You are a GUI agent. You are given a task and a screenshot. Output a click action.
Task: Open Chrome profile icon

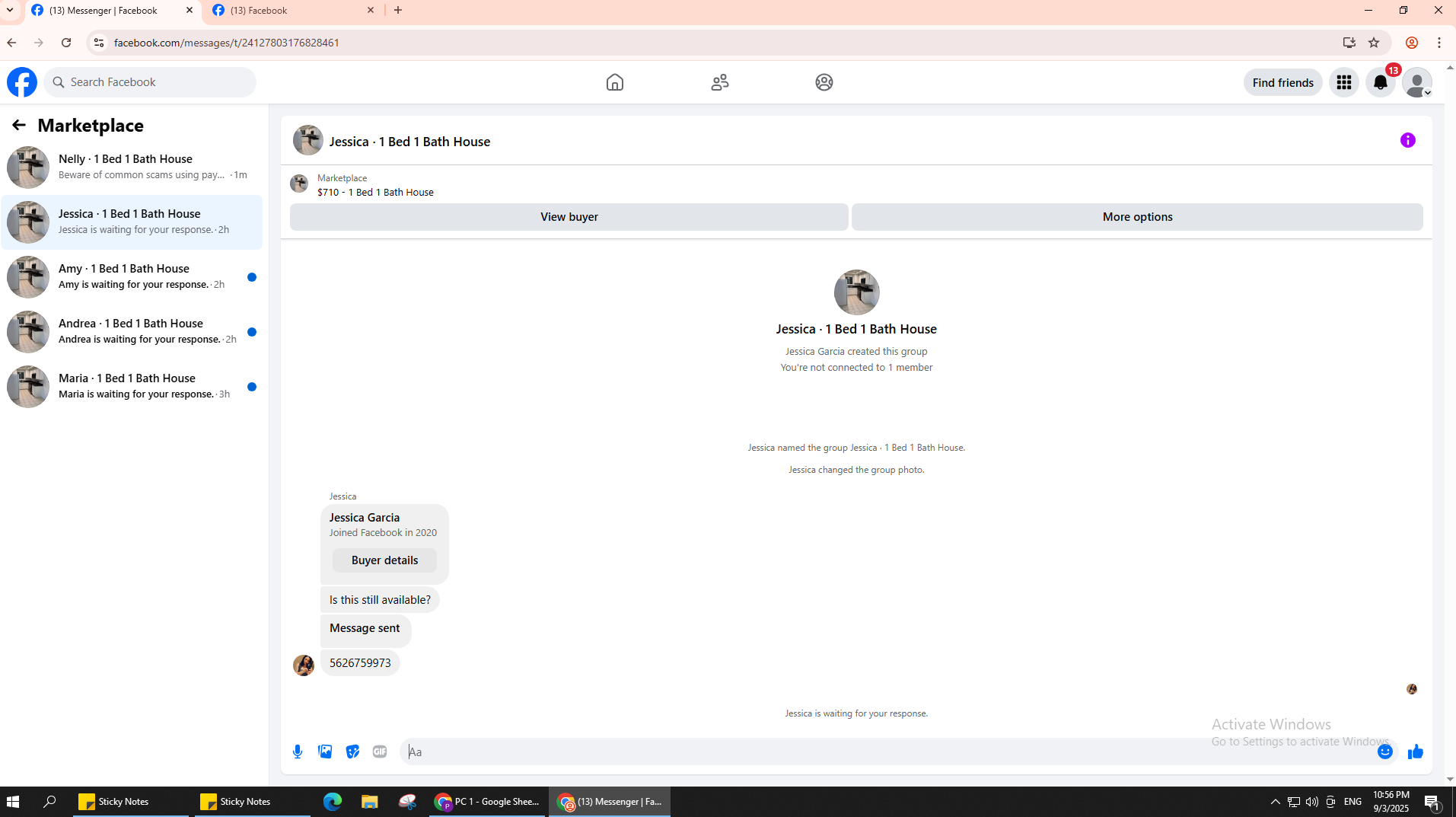(x=1412, y=43)
